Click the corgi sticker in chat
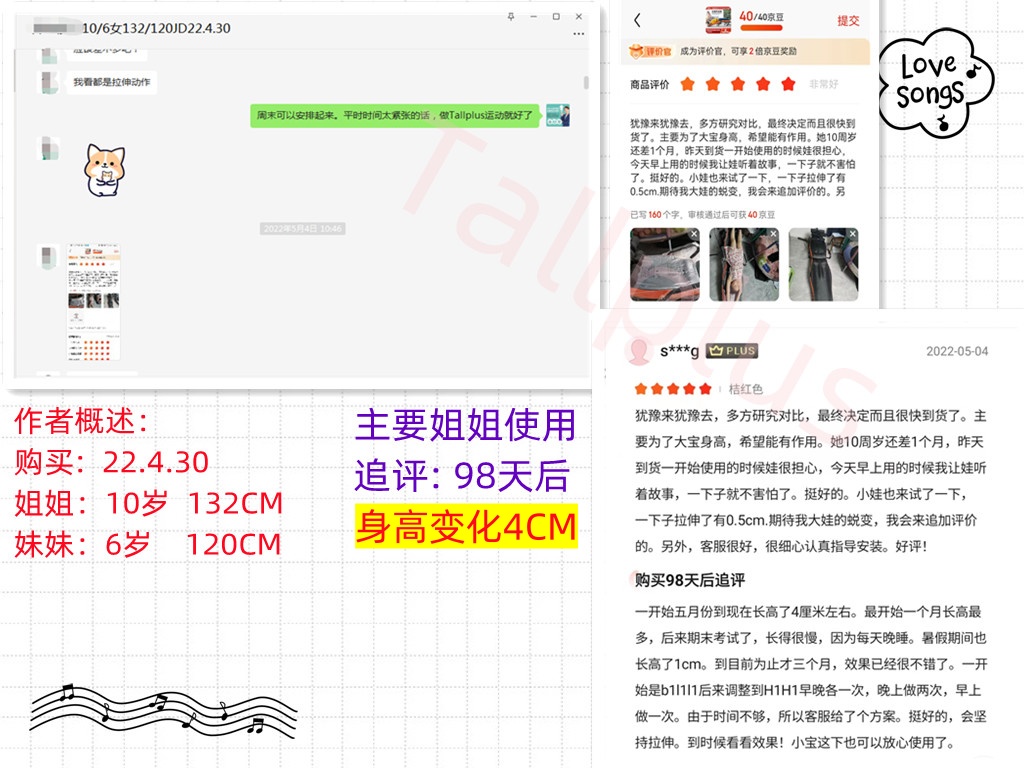This screenshot has width=1024, height=768. pos(103,168)
